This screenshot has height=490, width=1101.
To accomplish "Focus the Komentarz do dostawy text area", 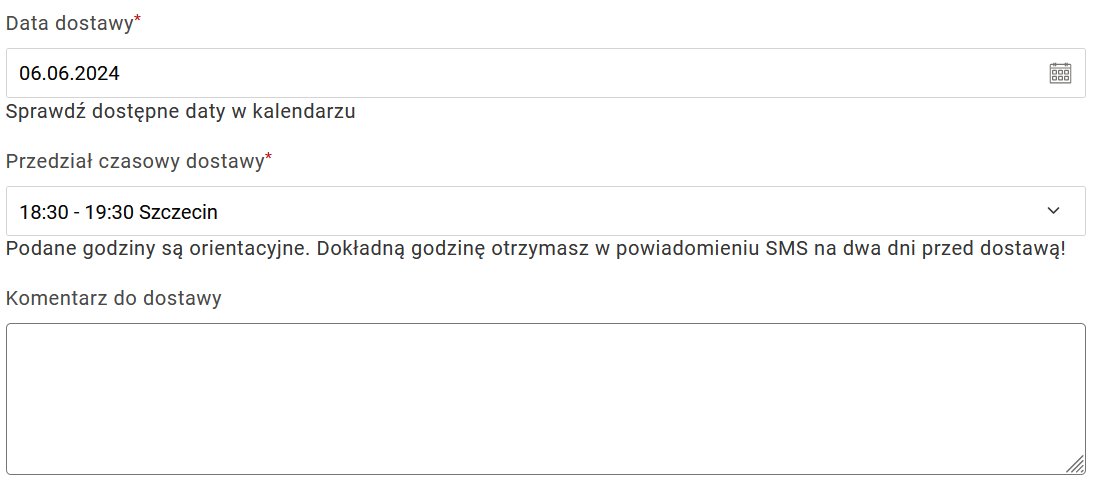I will [546, 399].
